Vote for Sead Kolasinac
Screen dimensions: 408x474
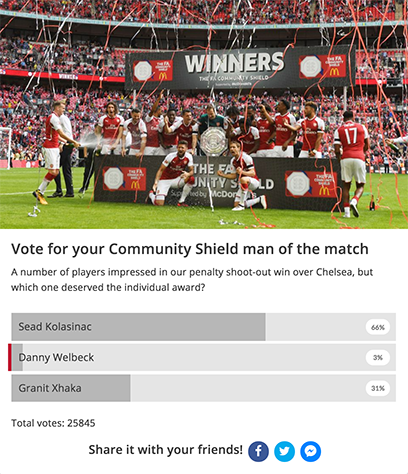pyautogui.click(x=204, y=327)
